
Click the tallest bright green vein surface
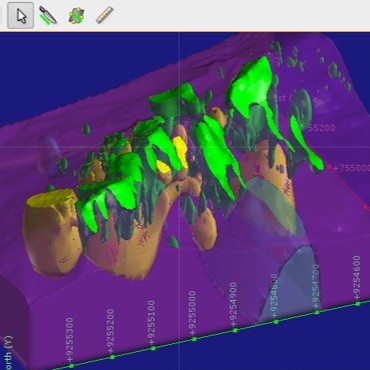(x=252, y=87)
